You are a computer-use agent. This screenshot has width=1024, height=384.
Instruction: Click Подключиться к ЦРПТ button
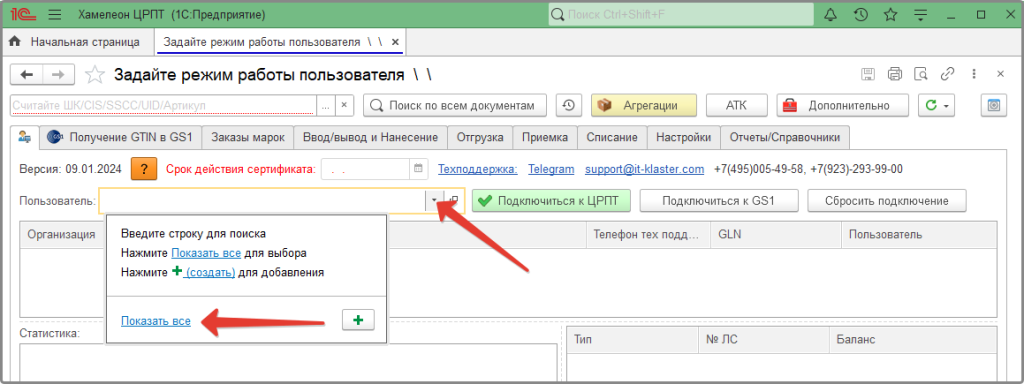point(552,200)
